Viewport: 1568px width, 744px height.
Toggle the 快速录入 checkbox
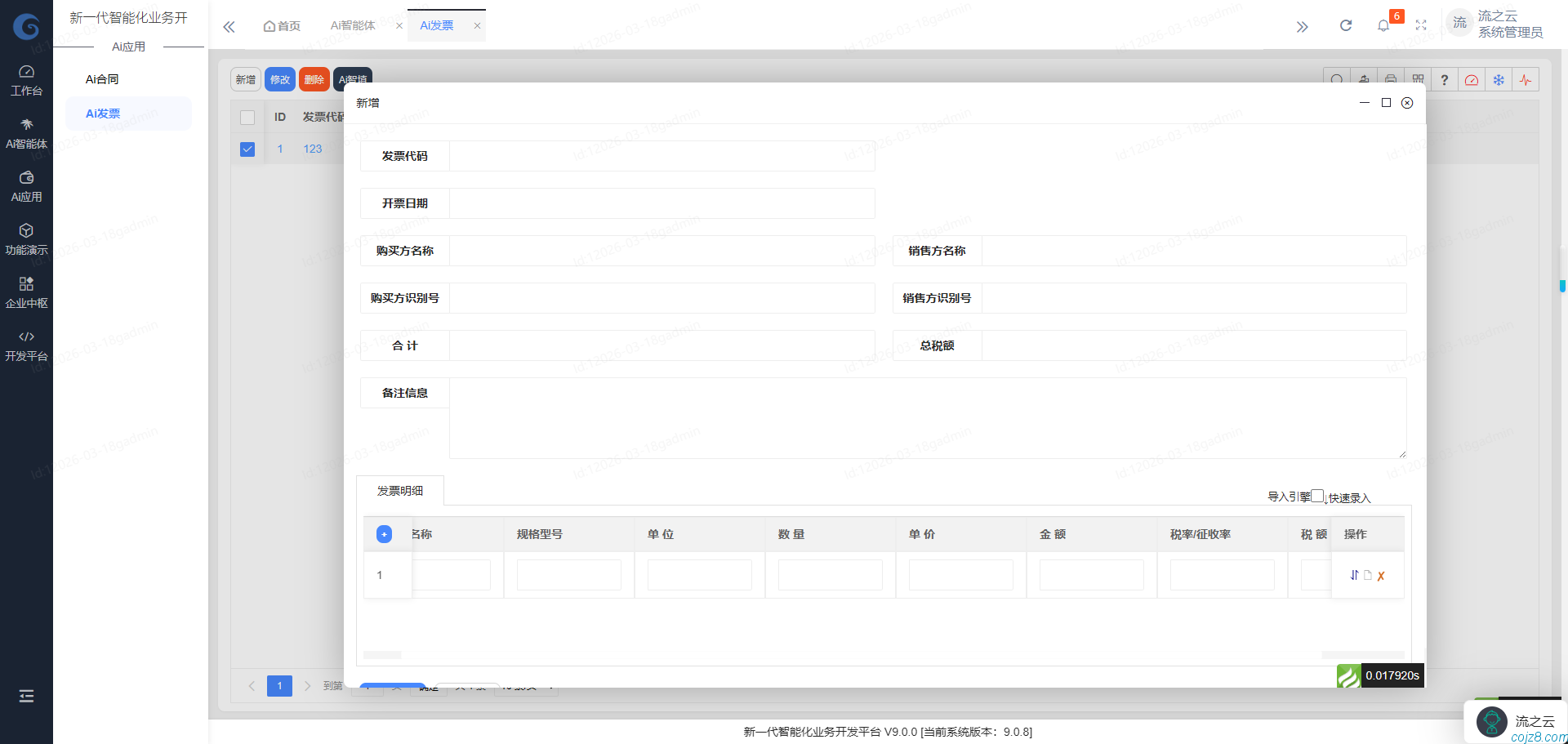pyautogui.click(x=1317, y=497)
